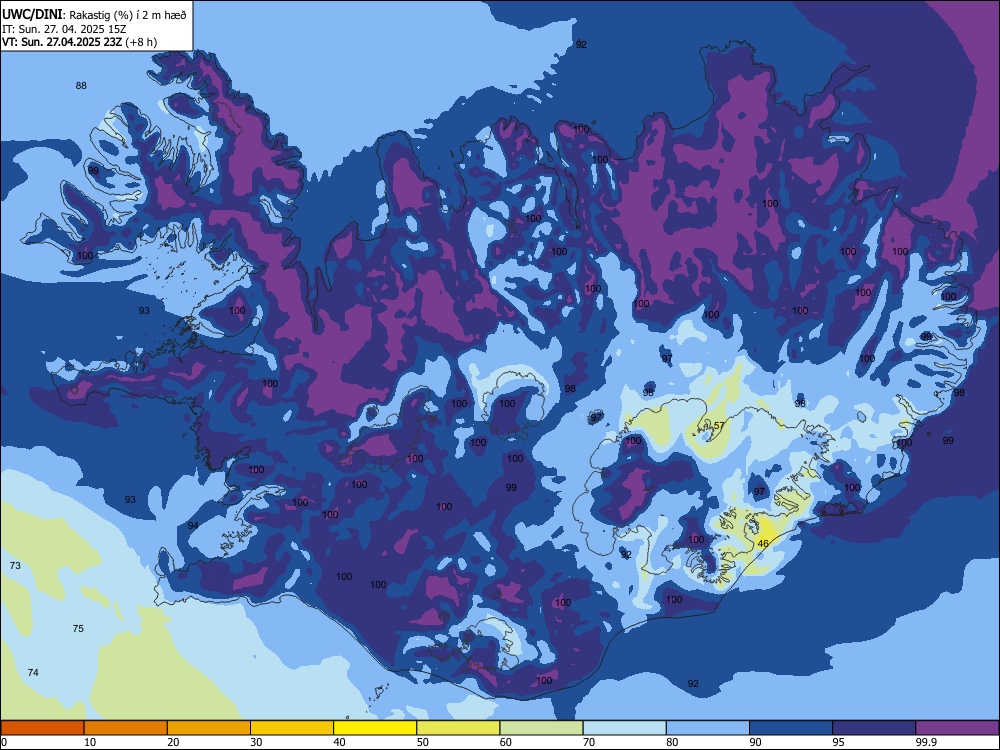1000x750 pixels.
Task: Click the value 75 in the southwest sea
Action: pos(78,628)
